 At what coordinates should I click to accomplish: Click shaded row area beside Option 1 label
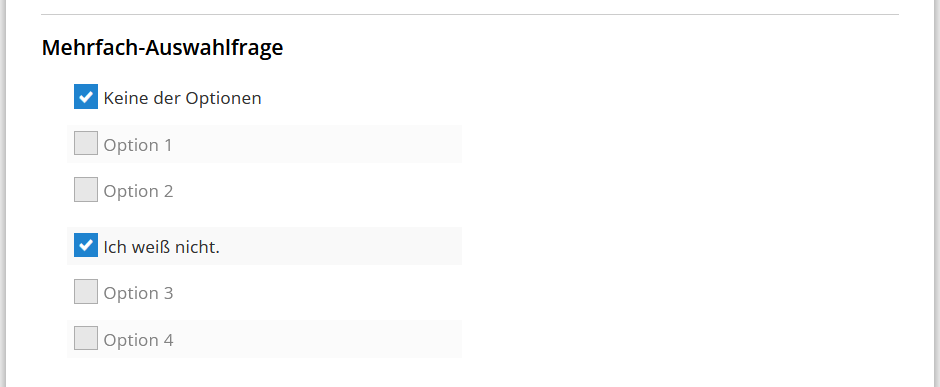(318, 144)
